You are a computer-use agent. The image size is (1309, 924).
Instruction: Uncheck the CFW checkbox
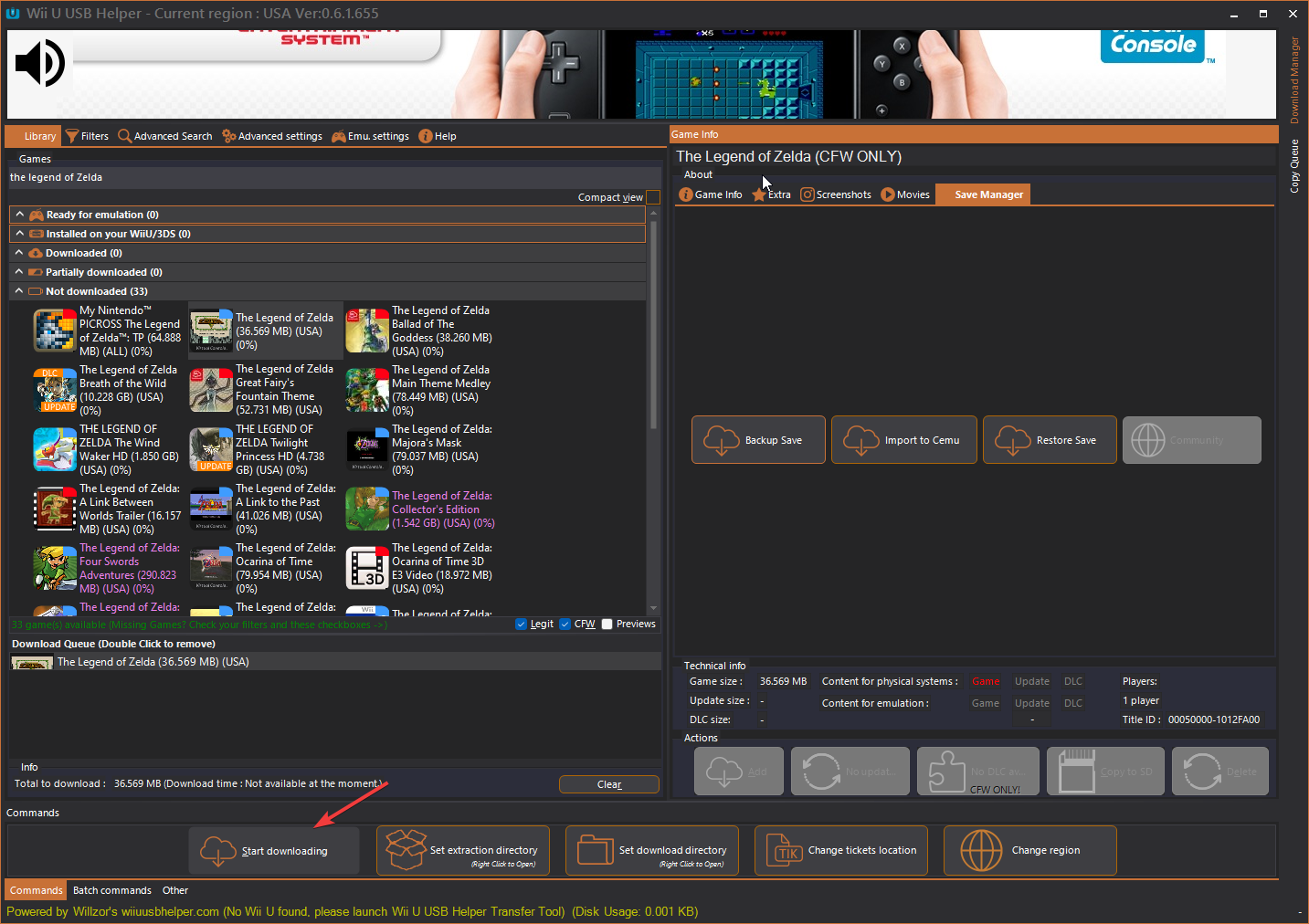[x=565, y=625]
